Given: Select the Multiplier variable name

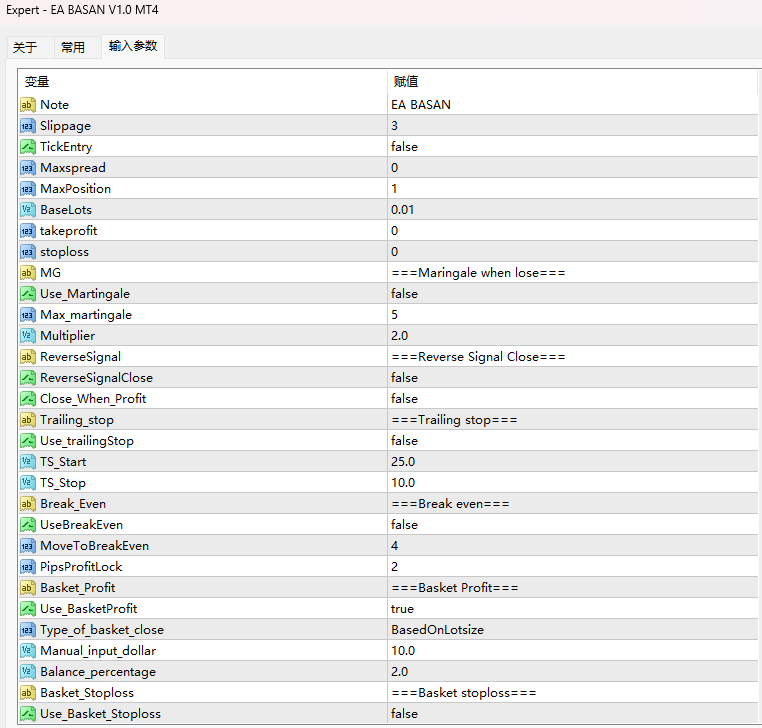Looking at the screenshot, I should click(x=68, y=336).
